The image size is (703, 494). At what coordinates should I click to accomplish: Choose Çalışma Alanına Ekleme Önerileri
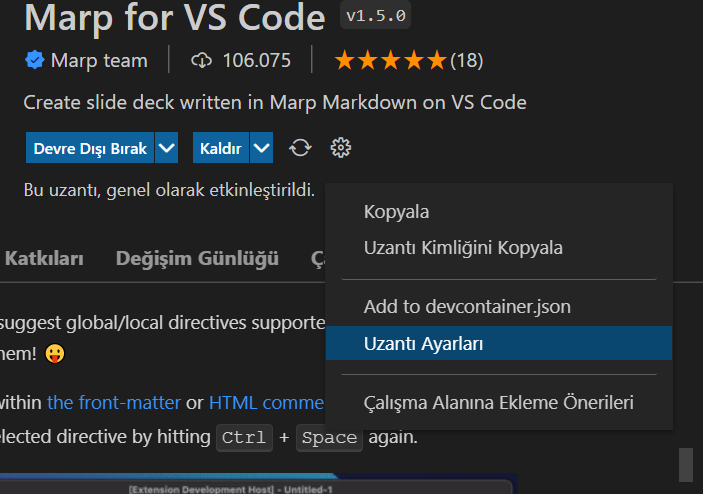(498, 403)
